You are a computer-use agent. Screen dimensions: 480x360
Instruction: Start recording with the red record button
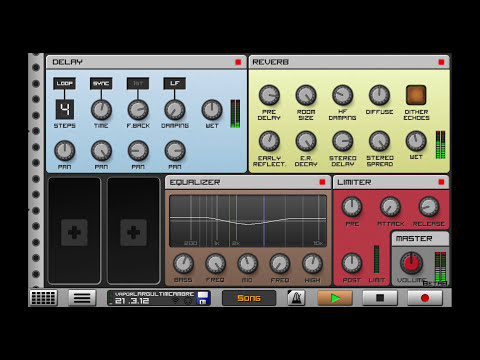click(x=425, y=298)
